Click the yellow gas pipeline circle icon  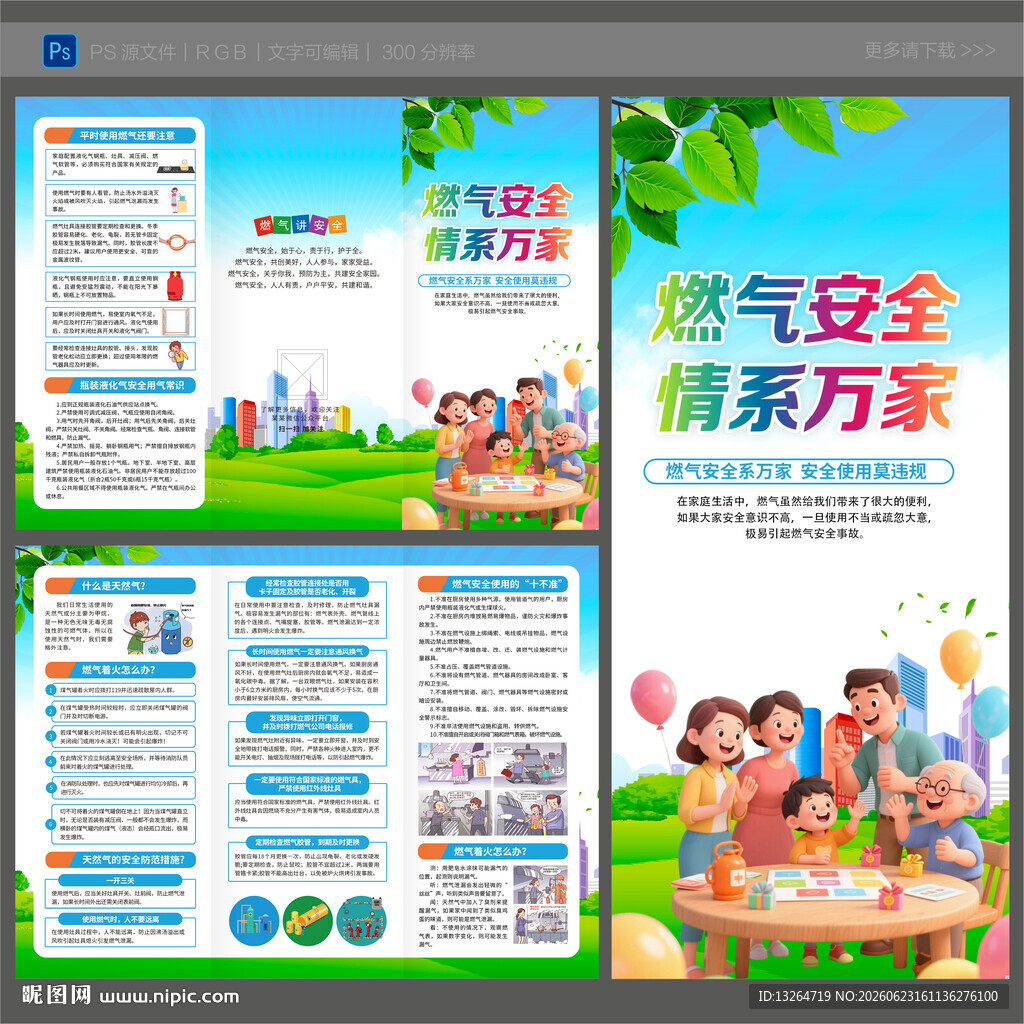point(308,921)
